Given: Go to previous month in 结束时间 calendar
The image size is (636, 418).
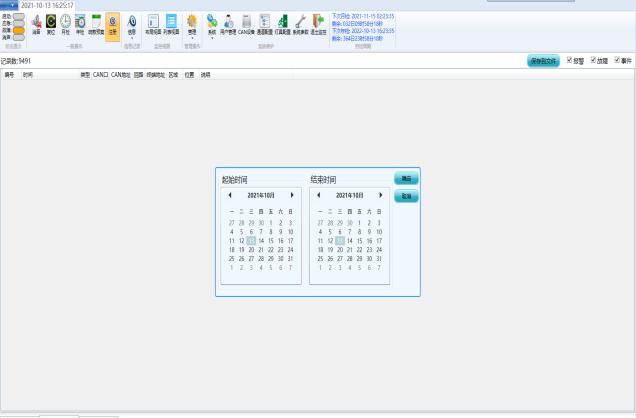Looking at the screenshot, I should coord(318,195).
